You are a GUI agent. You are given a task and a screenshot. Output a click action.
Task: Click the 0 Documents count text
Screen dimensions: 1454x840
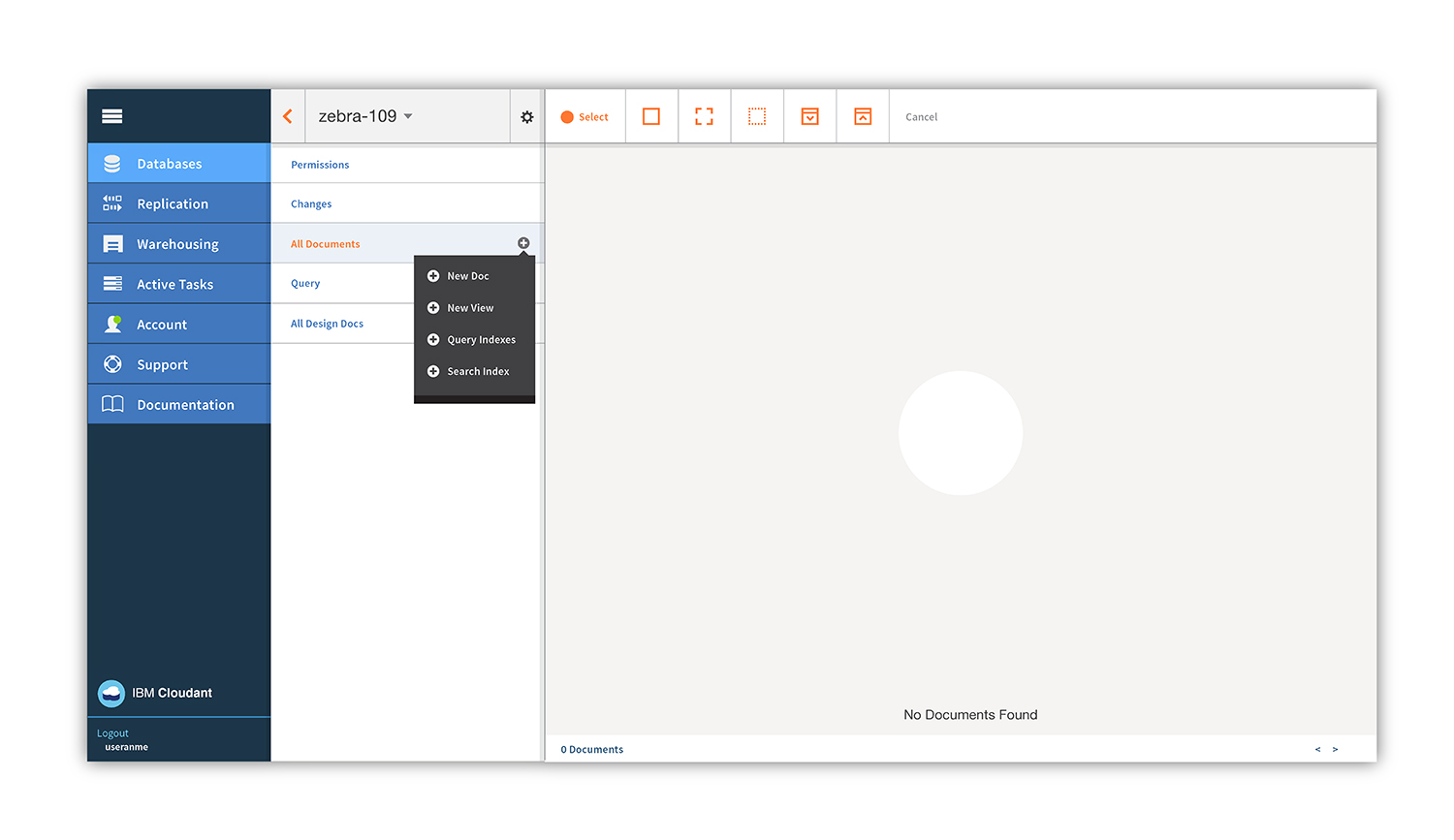click(591, 750)
